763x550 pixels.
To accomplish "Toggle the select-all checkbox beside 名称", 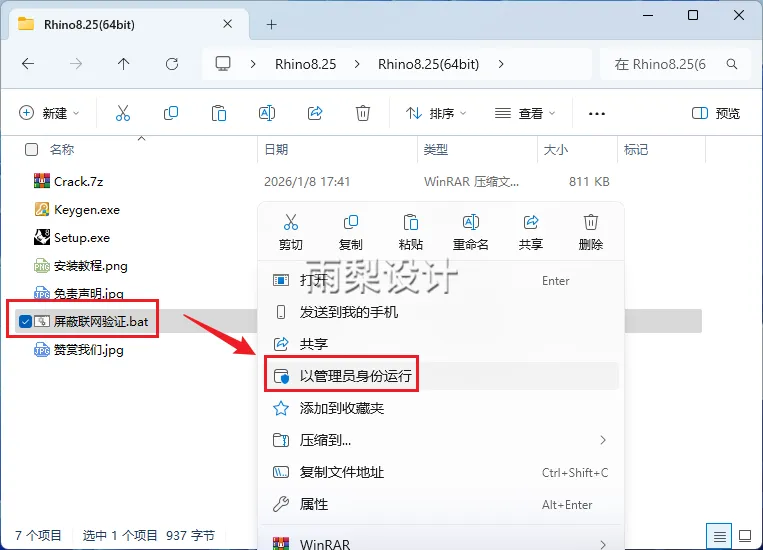I will coord(31,149).
